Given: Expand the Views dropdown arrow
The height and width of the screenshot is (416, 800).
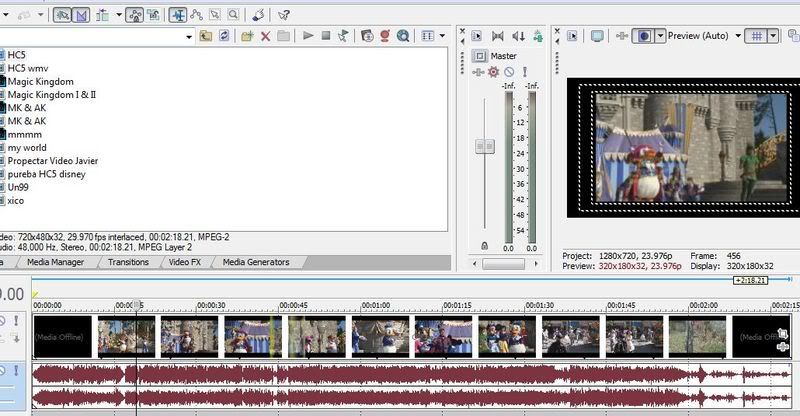Looking at the screenshot, I should click(442, 36).
